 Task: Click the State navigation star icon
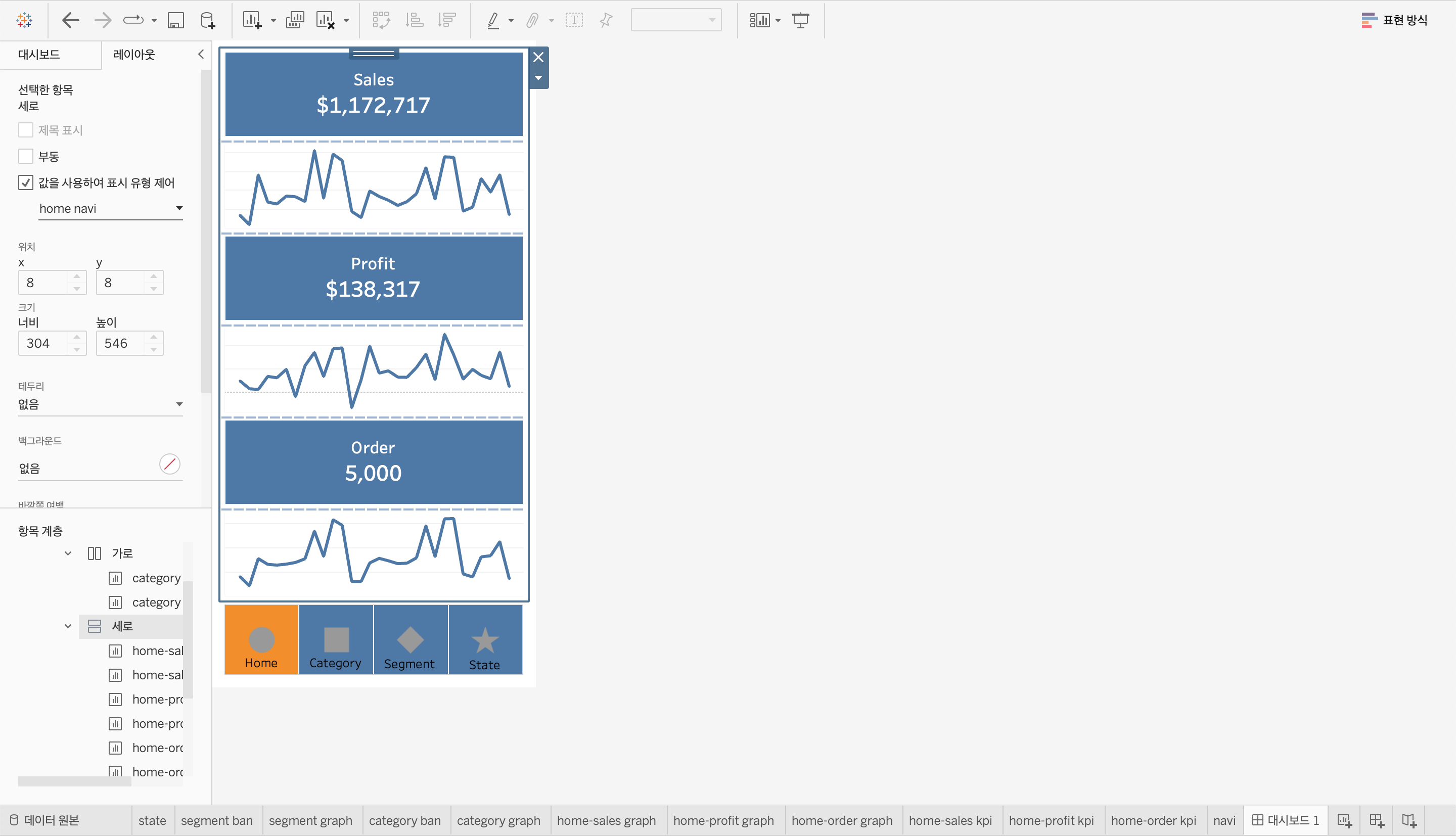(485, 640)
